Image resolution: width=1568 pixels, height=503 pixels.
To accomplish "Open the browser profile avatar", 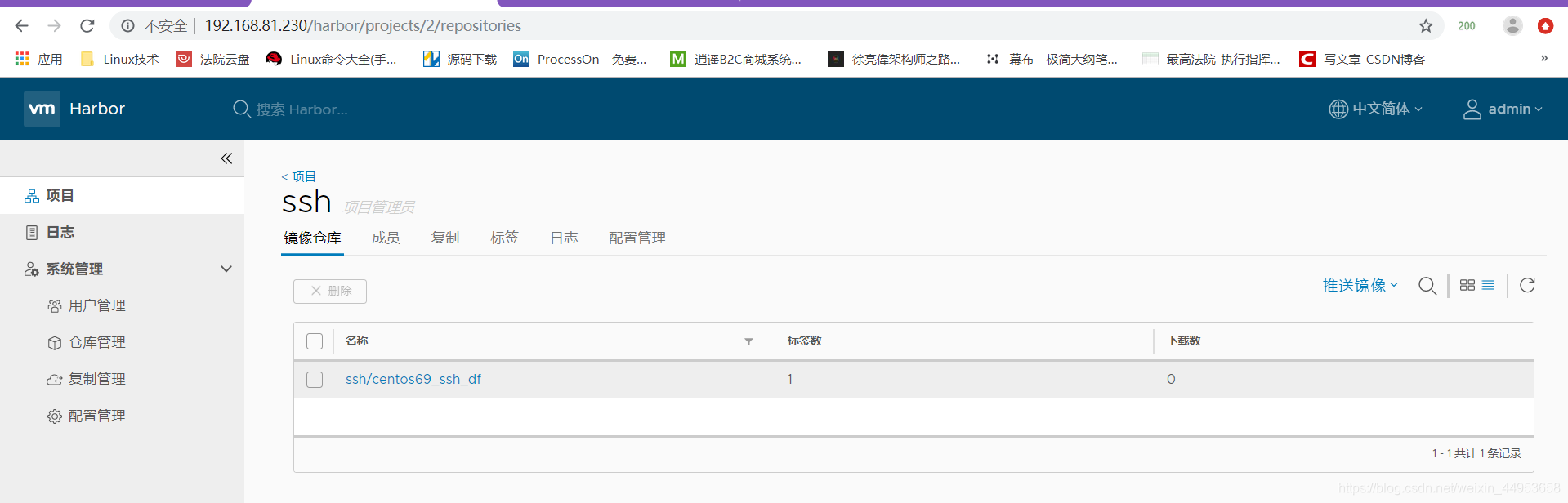I will 1512,26.
